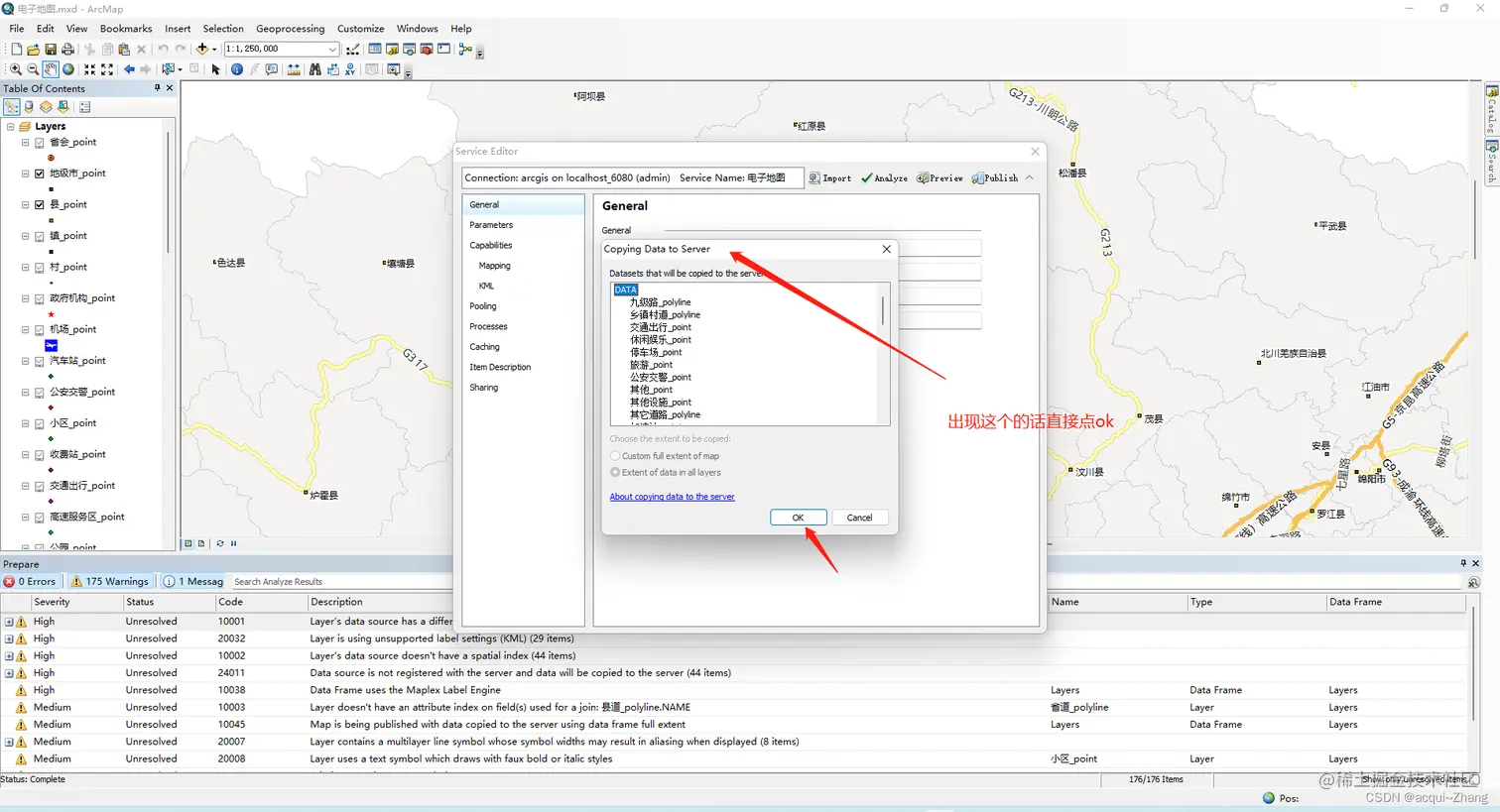Save the map with the floppy disk icon

51,49
